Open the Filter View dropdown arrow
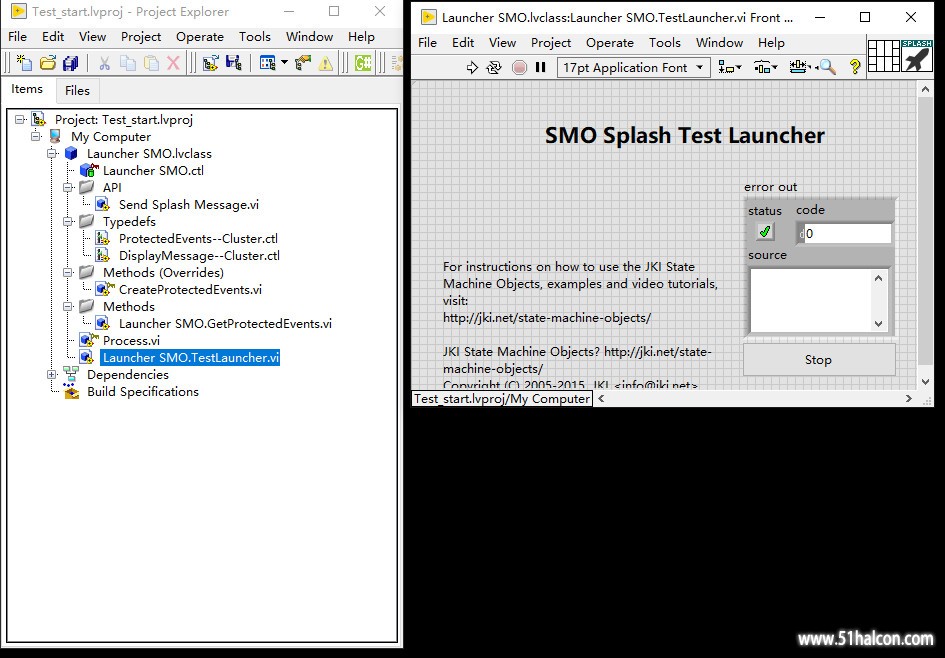Screen dimensions: 945x658 click(284, 63)
